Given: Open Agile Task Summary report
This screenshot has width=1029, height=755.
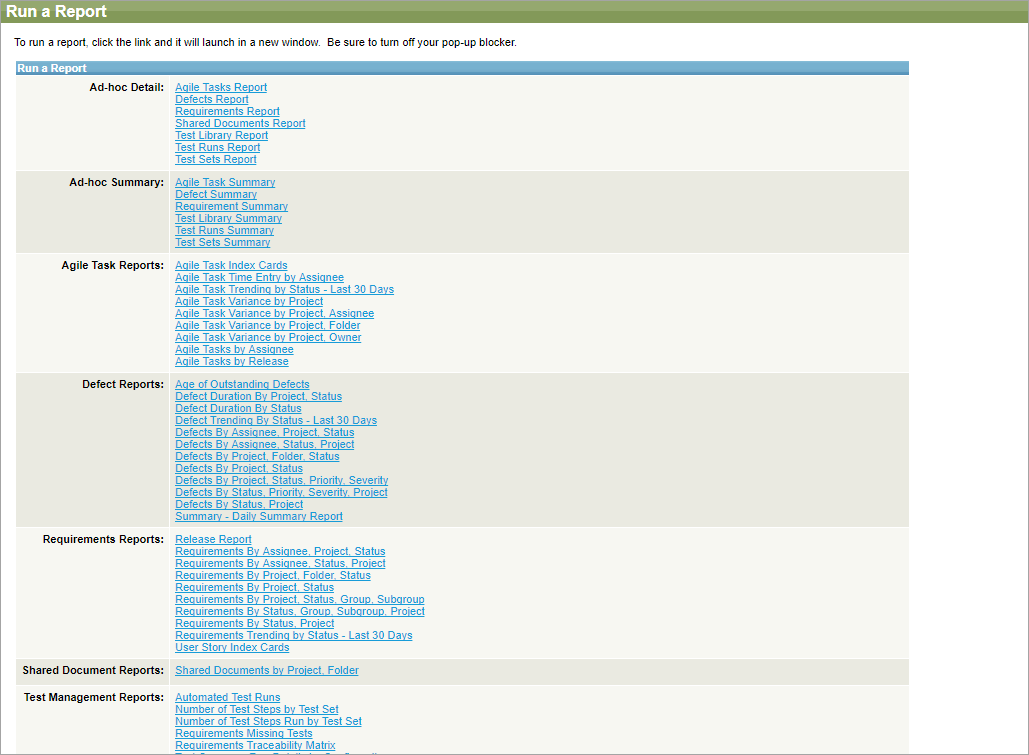Looking at the screenshot, I should point(225,183).
